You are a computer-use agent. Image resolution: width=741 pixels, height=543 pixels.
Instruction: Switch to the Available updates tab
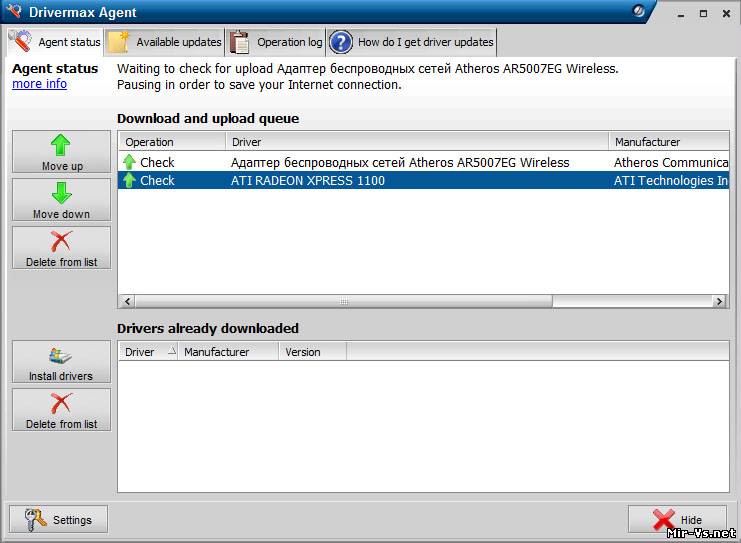[x=165, y=42]
